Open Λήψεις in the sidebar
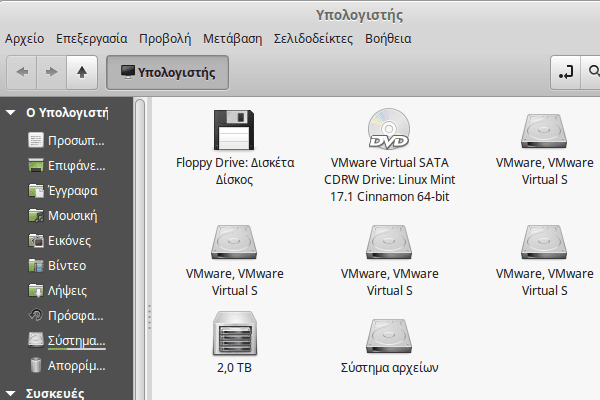The height and width of the screenshot is (400, 600). click(67, 291)
